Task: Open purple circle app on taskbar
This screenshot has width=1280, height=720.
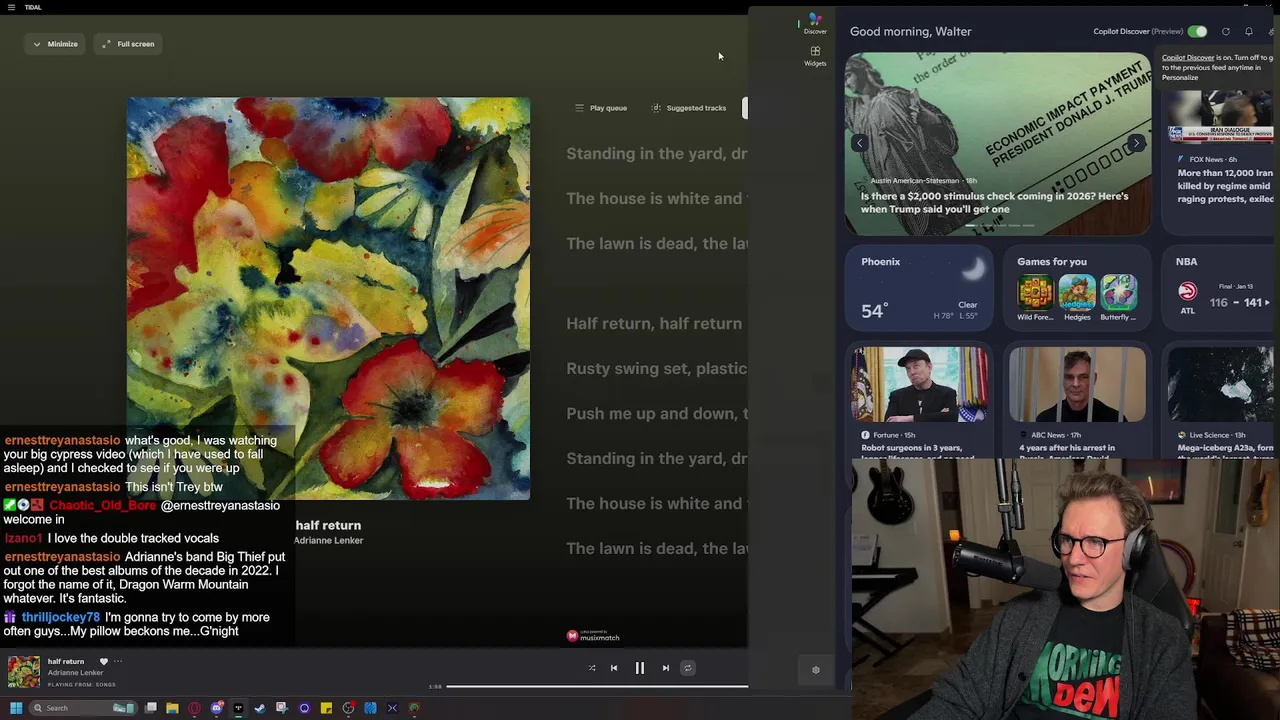Action: click(x=304, y=708)
